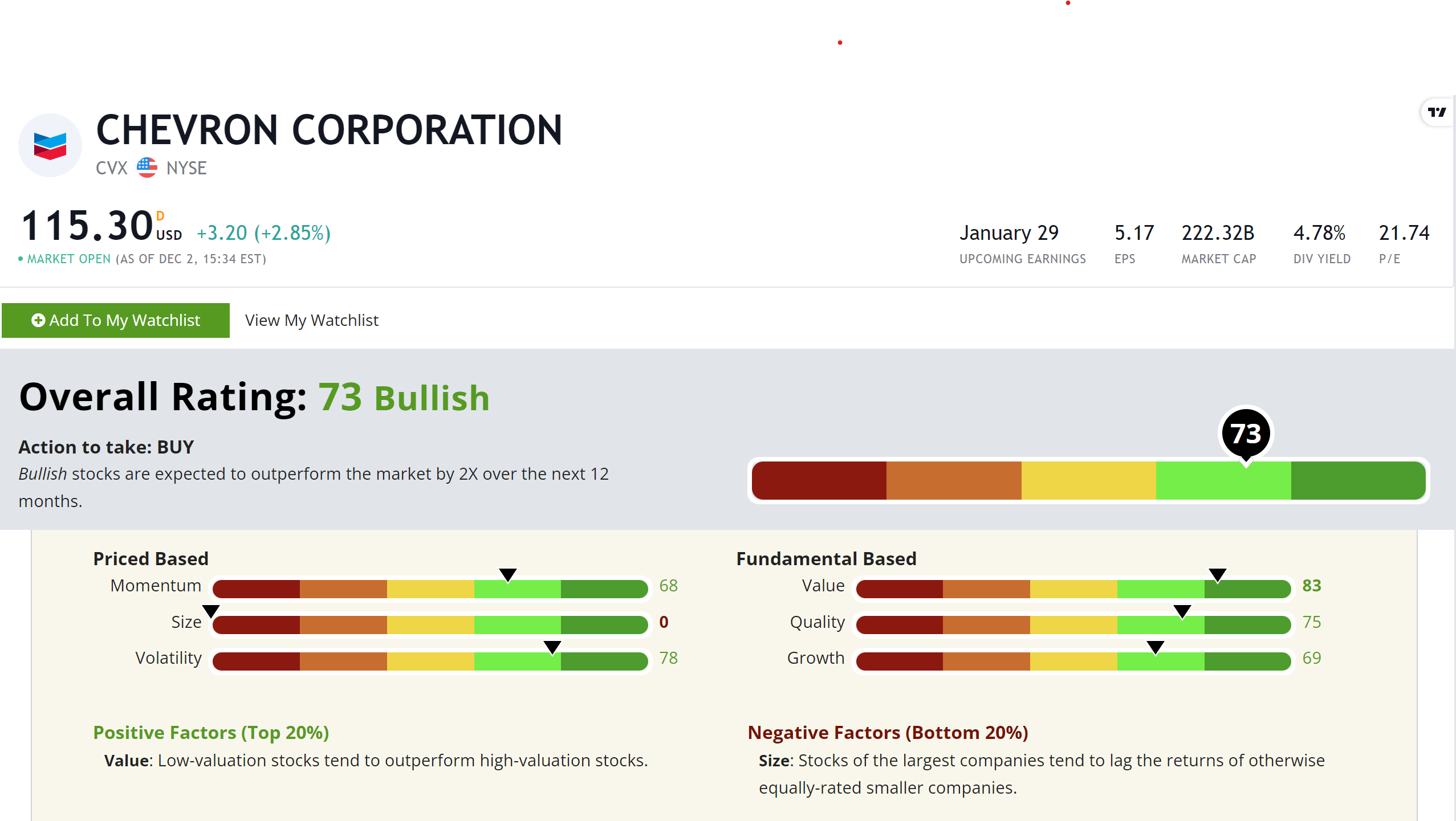
Task: Click the Action to take: BUY text
Action: pos(106,447)
